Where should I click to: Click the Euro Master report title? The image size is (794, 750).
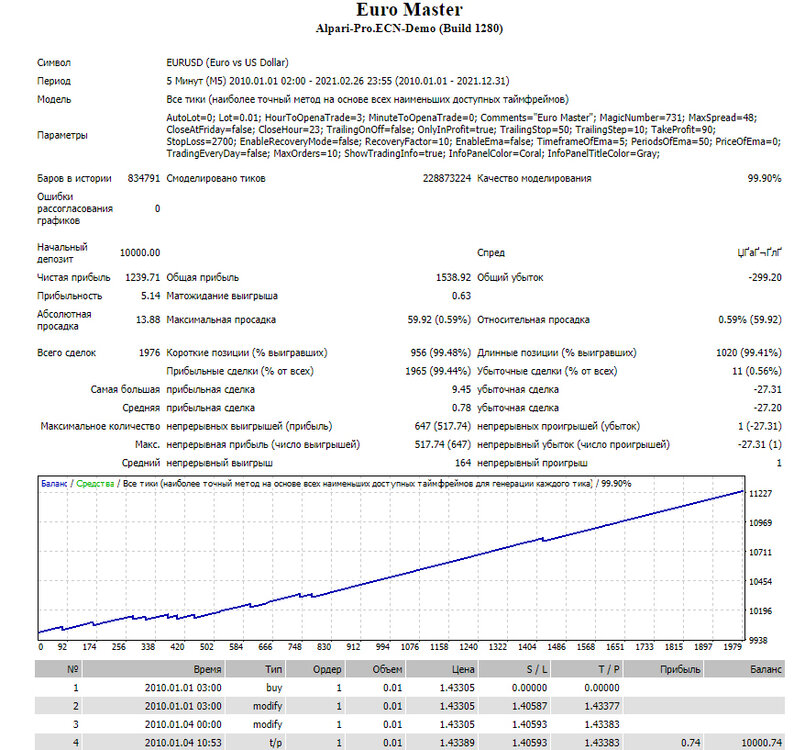[x=409, y=10]
